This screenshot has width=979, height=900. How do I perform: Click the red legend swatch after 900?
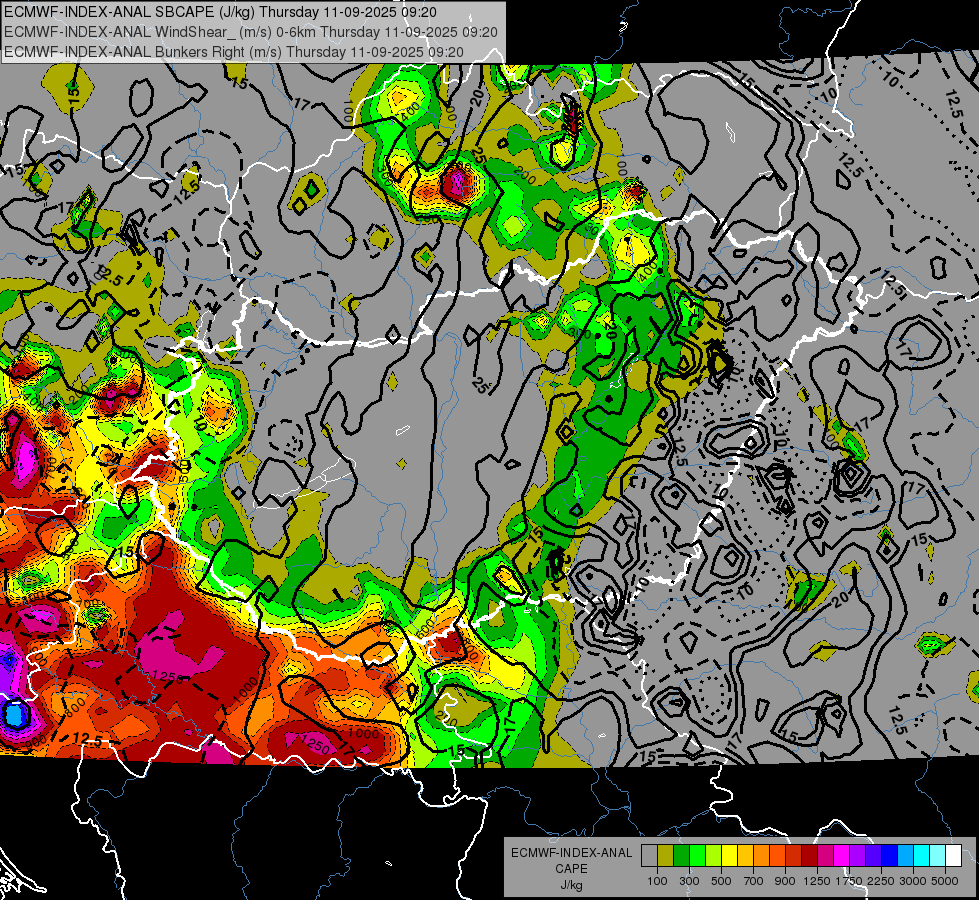794,856
